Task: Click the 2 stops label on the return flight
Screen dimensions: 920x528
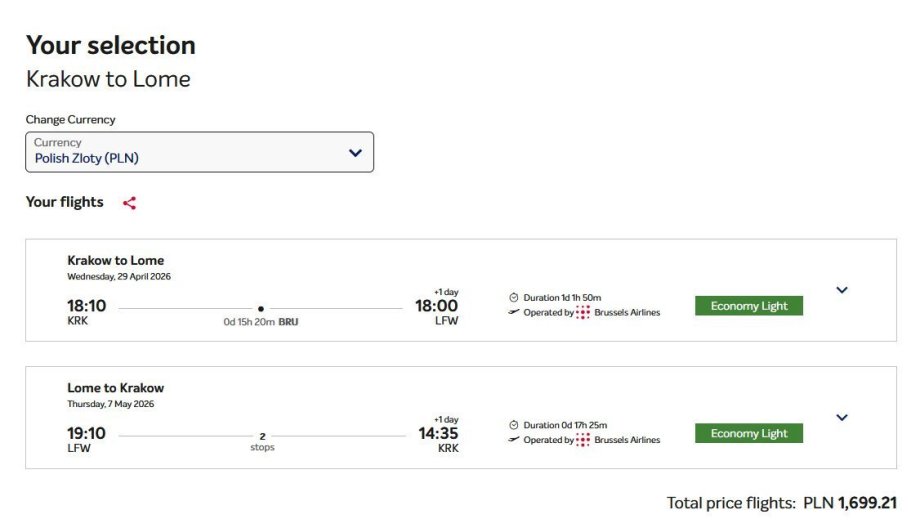Action: pos(262,442)
